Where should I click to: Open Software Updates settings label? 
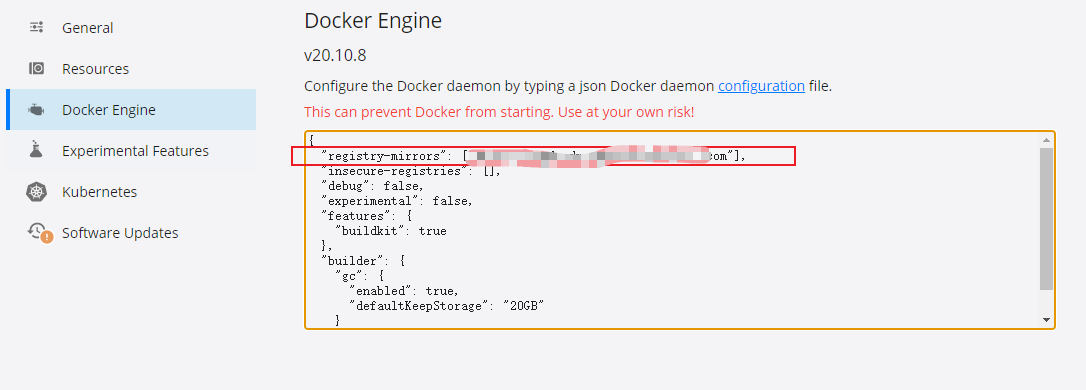pyautogui.click(x=120, y=233)
